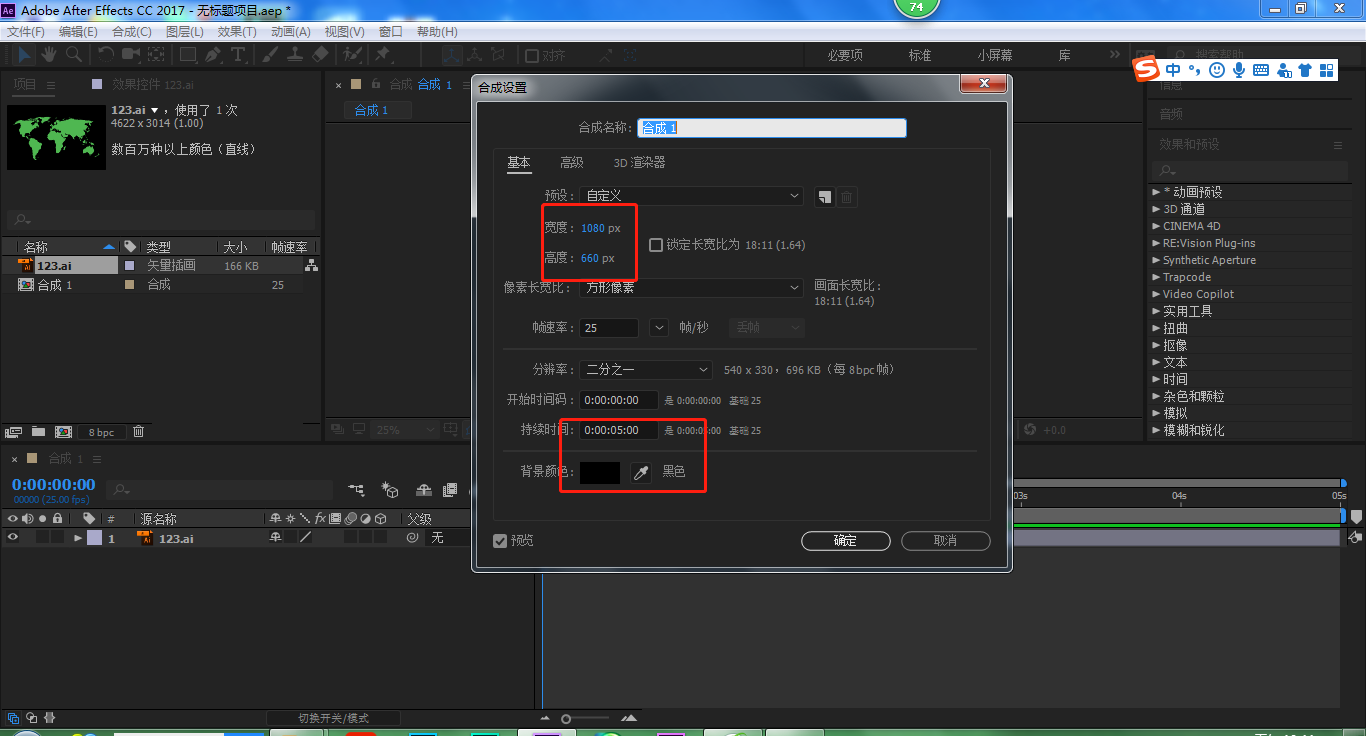Select the Clone Stamp tool
Screen dimensions: 1366x736
pyautogui.click(x=296, y=55)
